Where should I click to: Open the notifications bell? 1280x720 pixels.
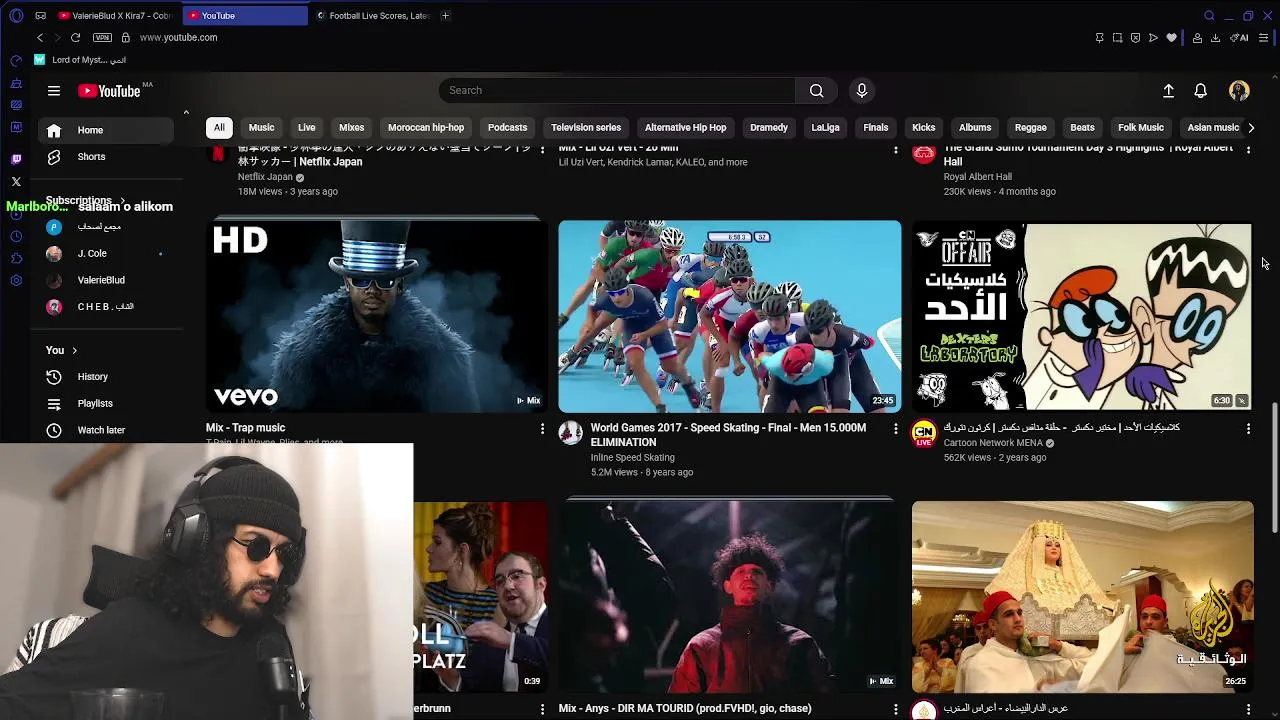1201,91
